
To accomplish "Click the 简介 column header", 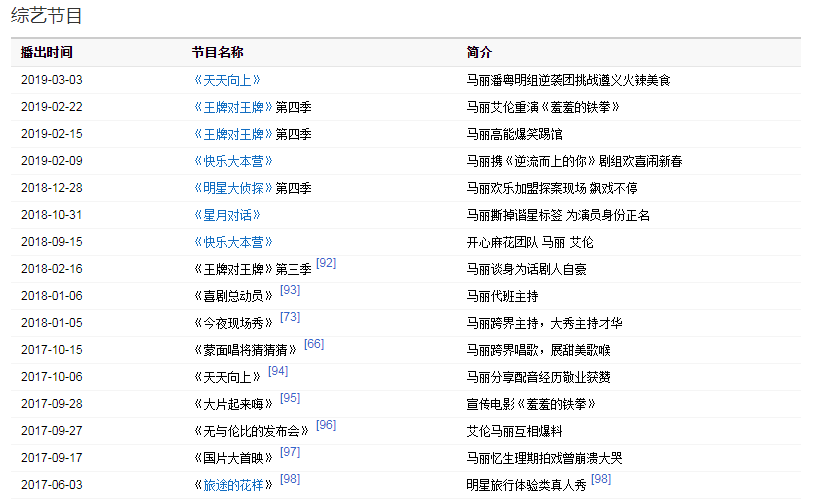I will pos(479,52).
